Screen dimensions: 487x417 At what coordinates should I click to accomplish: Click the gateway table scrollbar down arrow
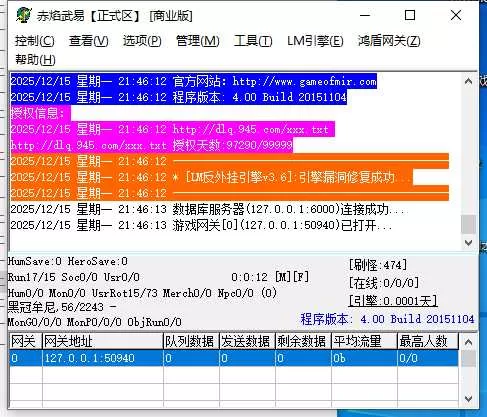tap(468, 398)
